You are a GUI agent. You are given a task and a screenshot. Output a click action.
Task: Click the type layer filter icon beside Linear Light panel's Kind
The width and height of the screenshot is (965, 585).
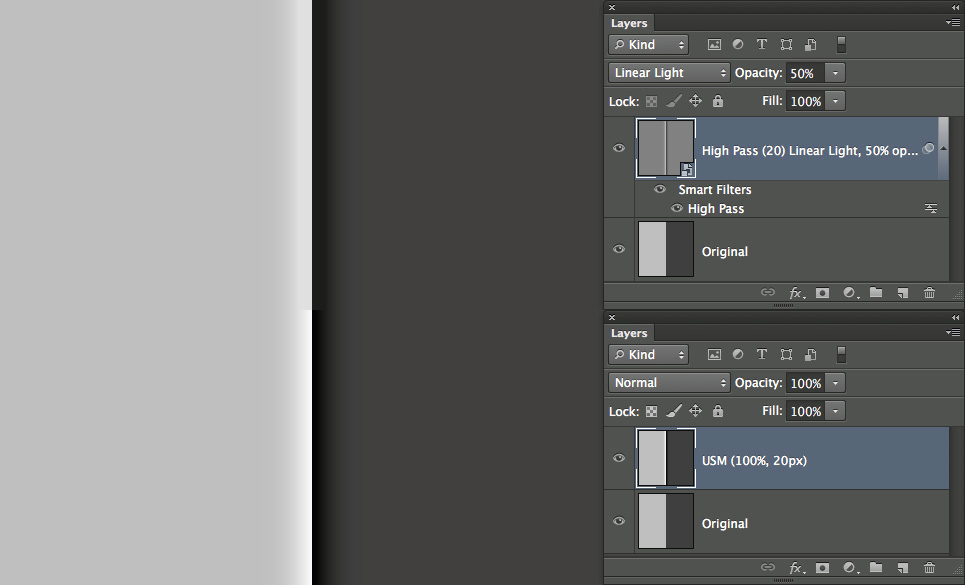coord(762,45)
